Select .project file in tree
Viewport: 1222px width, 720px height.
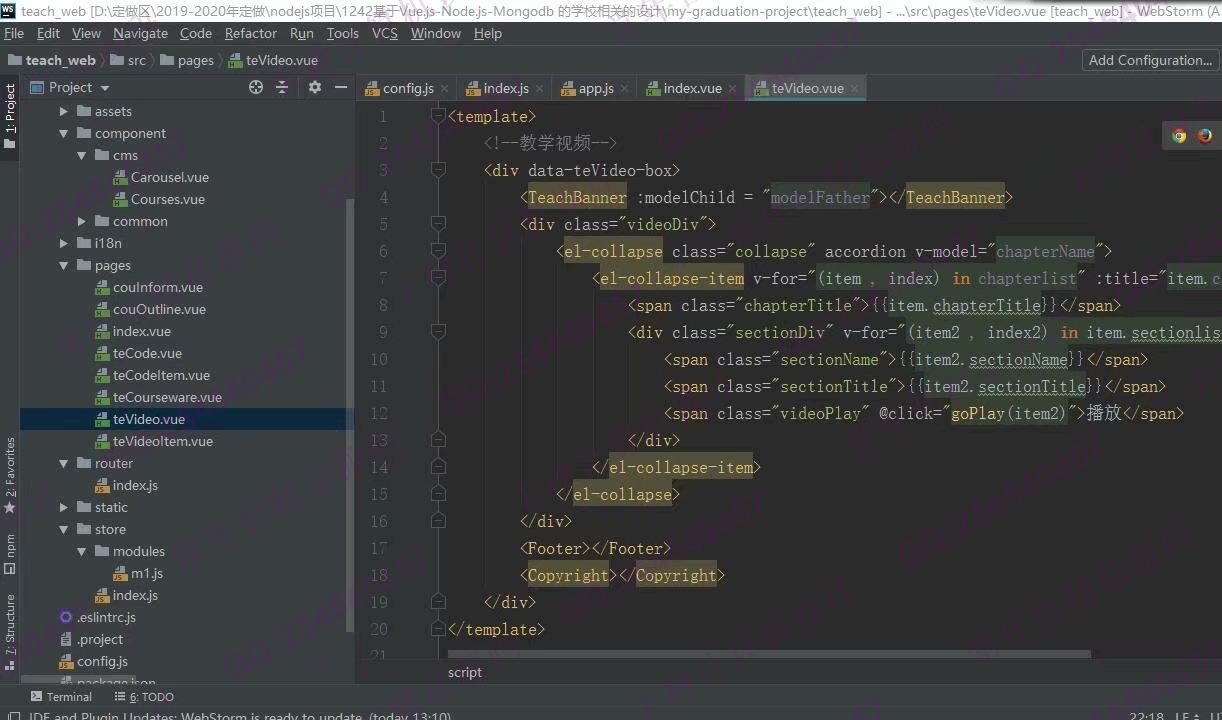pos(100,639)
